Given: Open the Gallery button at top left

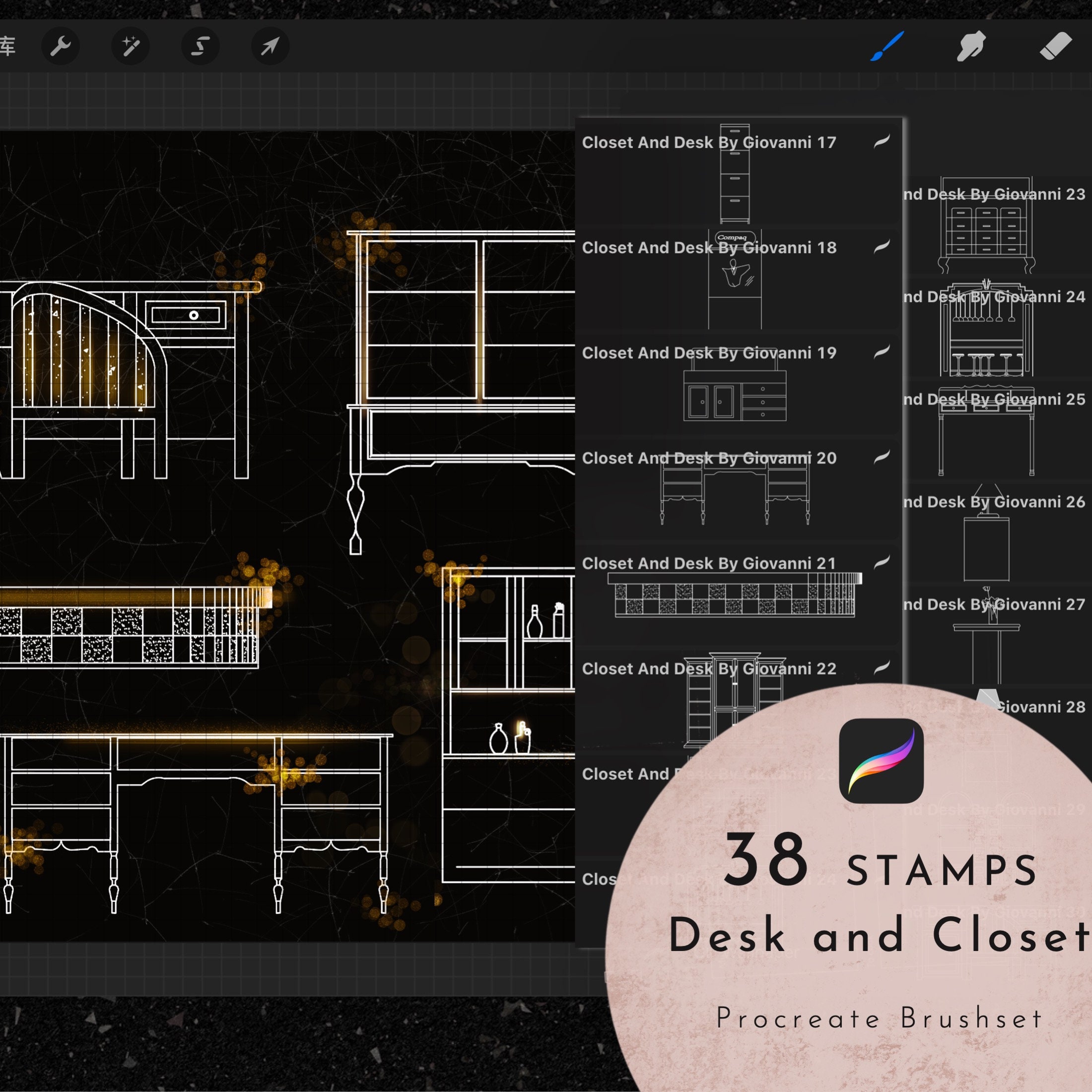Looking at the screenshot, I should pos(7,46).
